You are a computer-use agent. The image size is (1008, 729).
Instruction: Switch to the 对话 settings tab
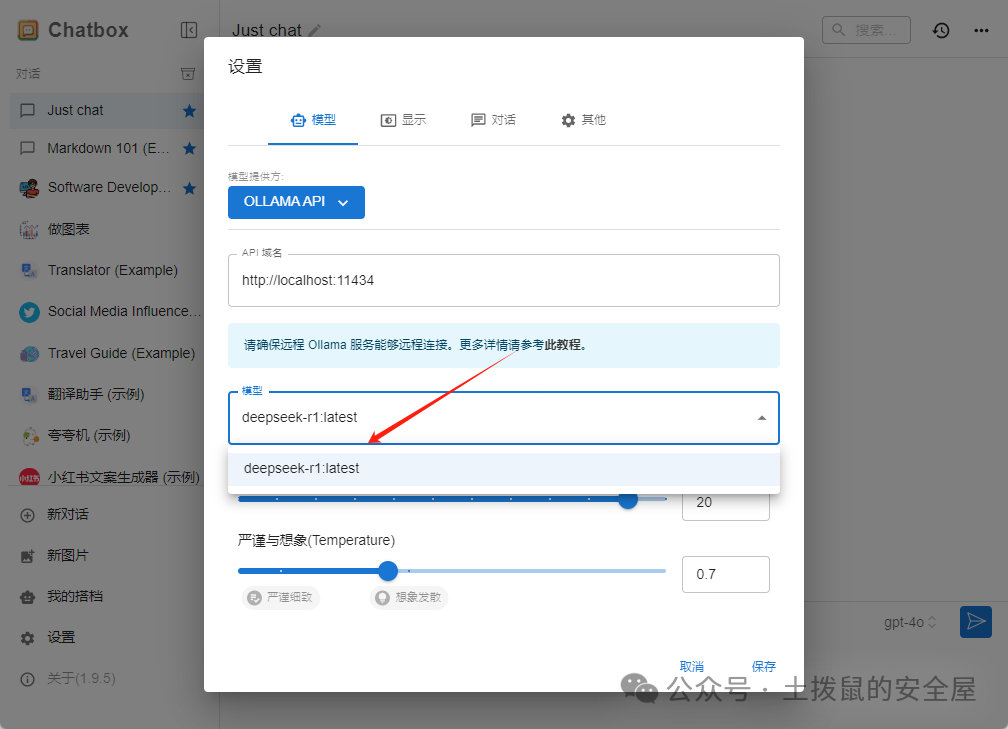(493, 120)
